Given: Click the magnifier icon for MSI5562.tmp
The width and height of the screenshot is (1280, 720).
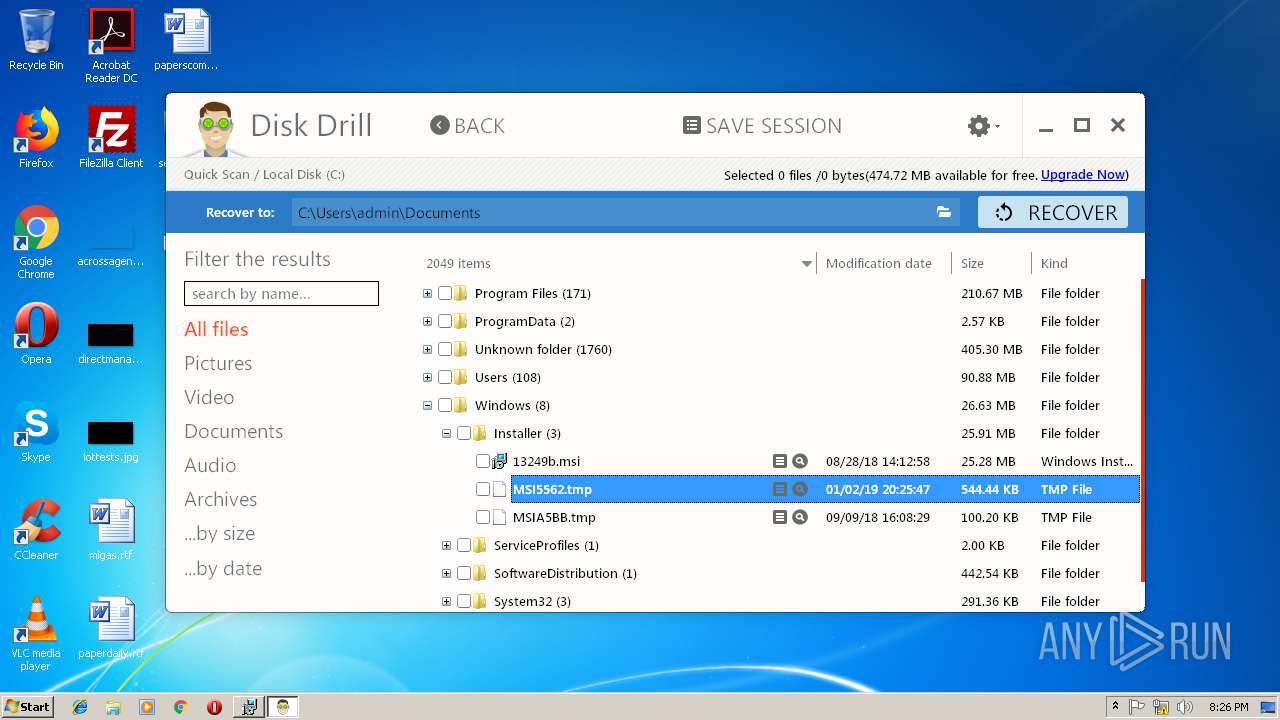Looking at the screenshot, I should [x=800, y=489].
